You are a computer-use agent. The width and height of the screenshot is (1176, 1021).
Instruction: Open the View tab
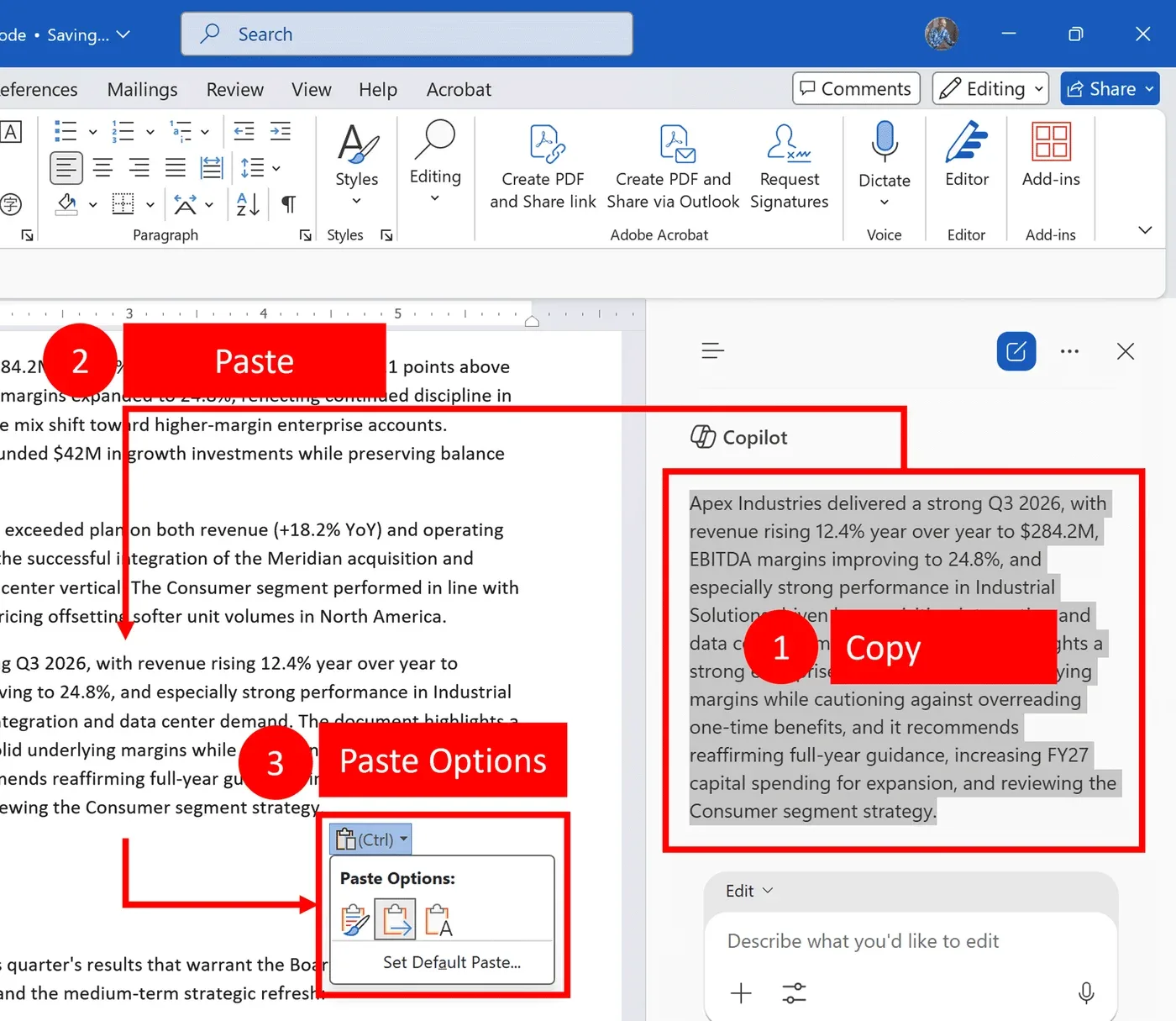point(312,89)
